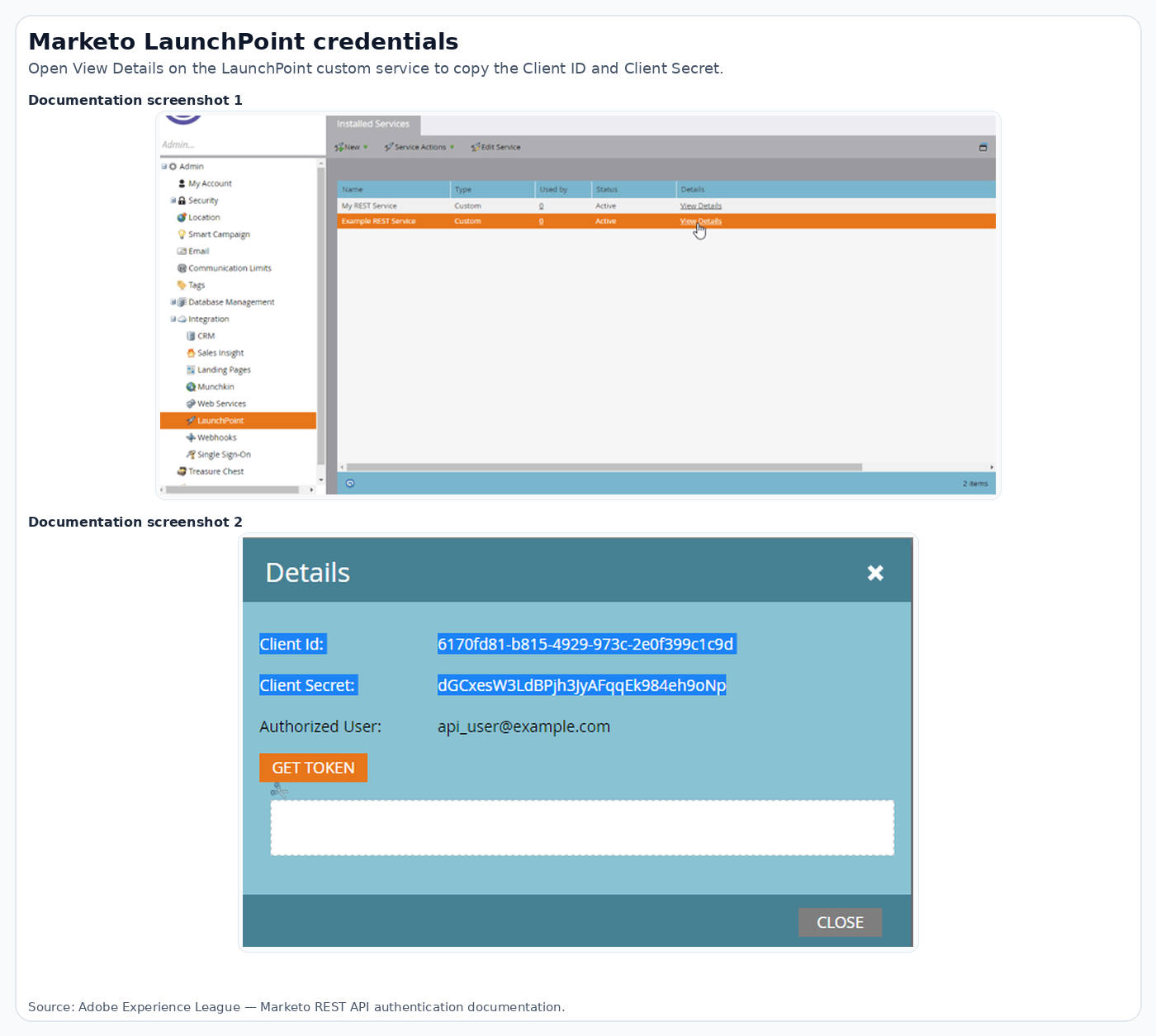Open the CRM icon in tree

tap(191, 336)
